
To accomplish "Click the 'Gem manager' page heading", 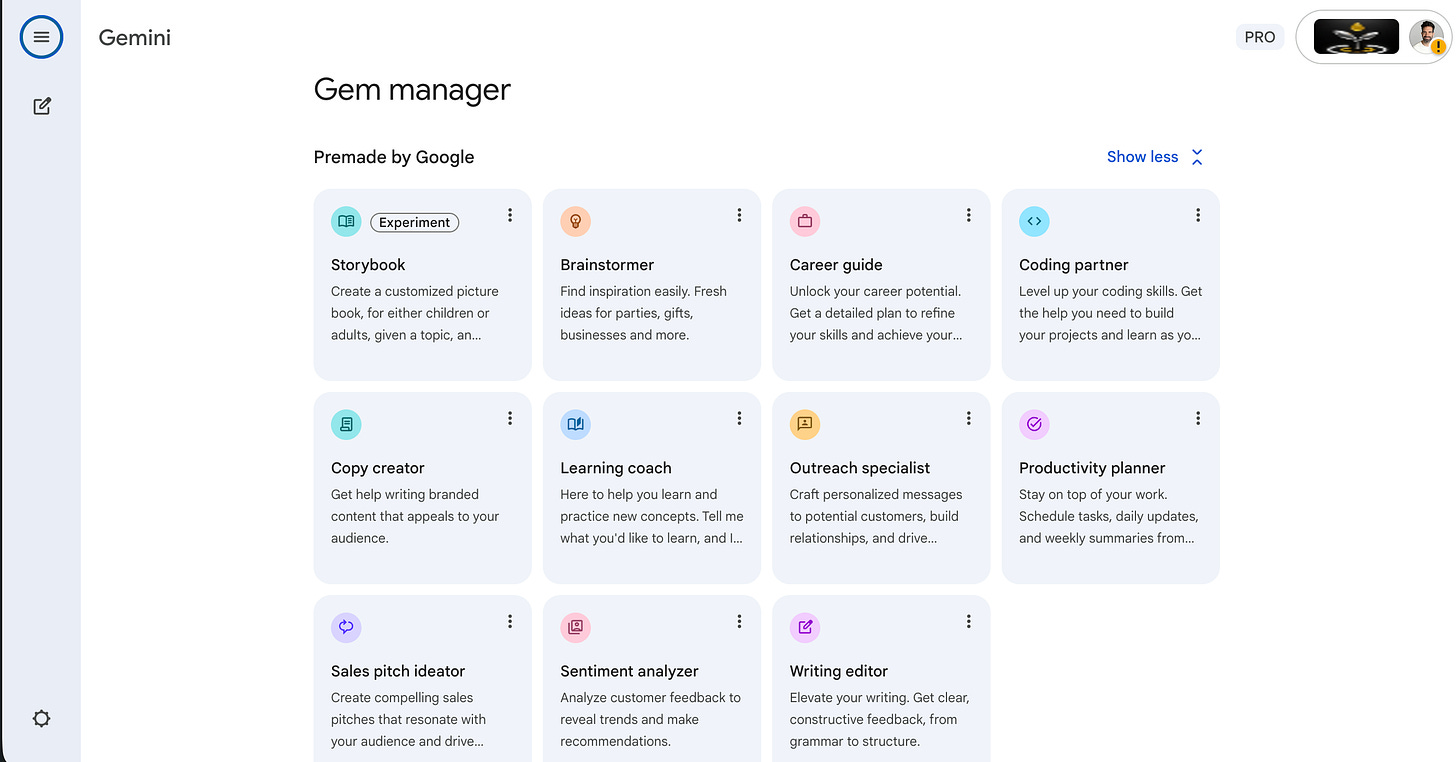I will tap(412, 90).
